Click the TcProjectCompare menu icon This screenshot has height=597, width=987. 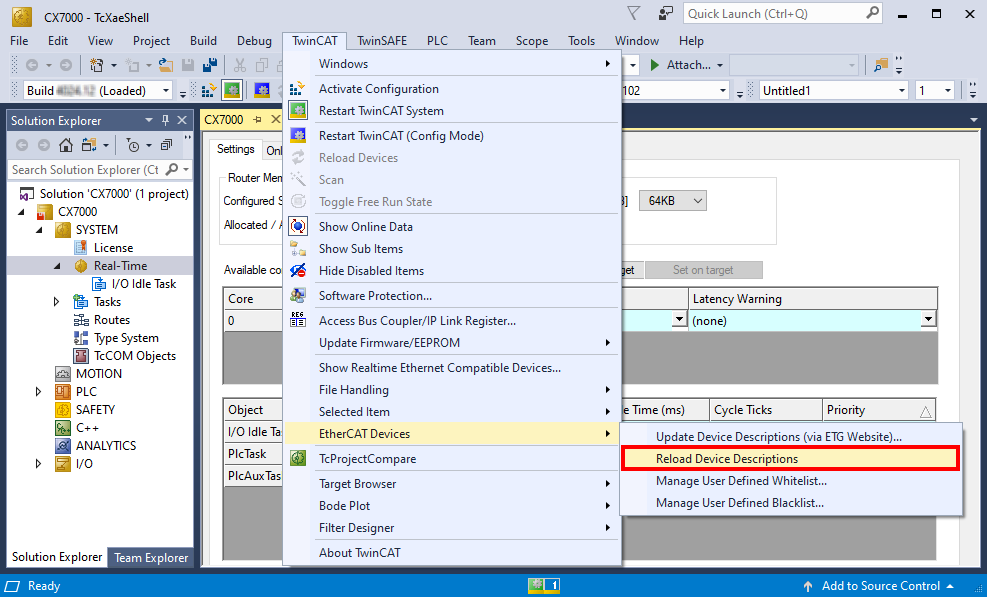click(x=298, y=458)
